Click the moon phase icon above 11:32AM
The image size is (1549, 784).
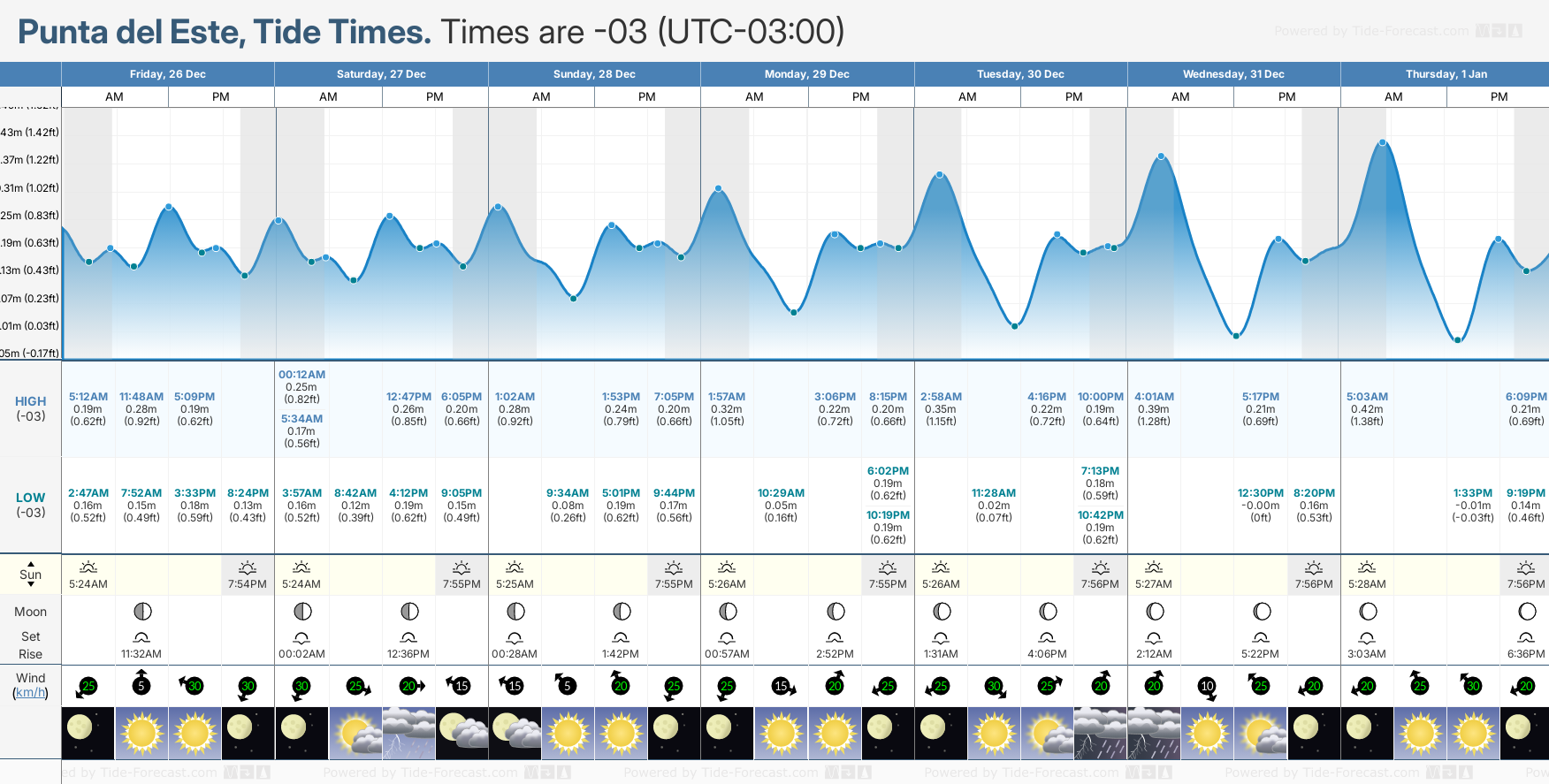(141, 612)
